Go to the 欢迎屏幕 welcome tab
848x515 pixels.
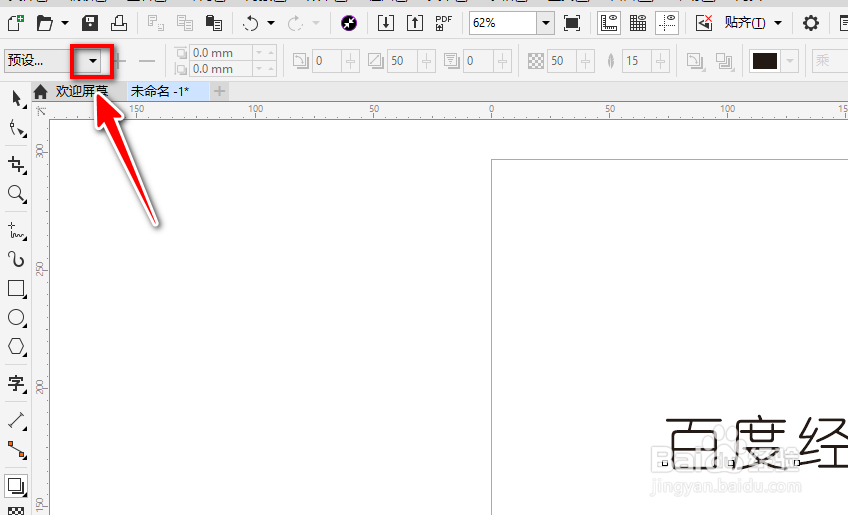pyautogui.click(x=82, y=91)
